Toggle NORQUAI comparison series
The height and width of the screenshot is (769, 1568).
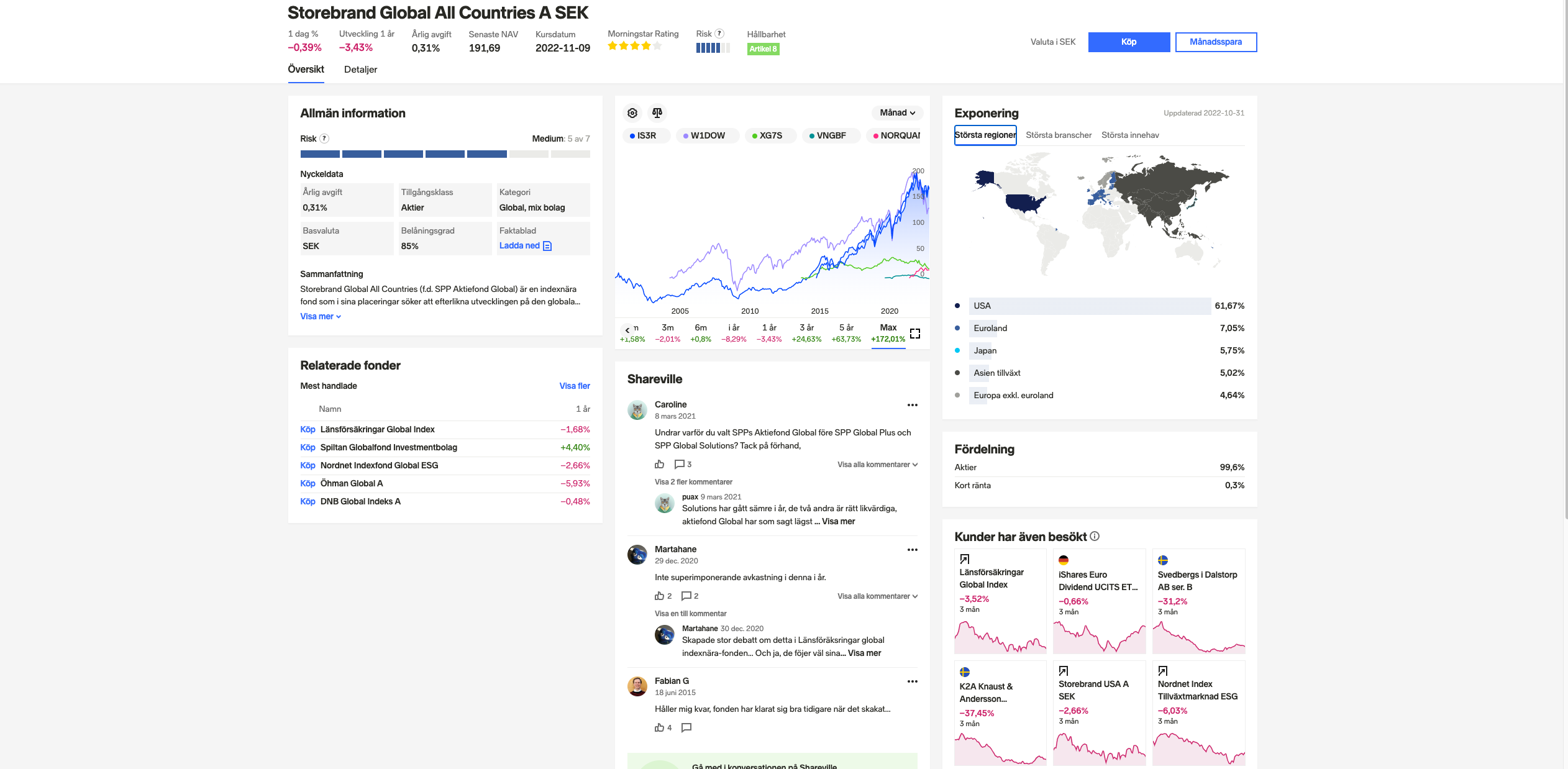(895, 135)
